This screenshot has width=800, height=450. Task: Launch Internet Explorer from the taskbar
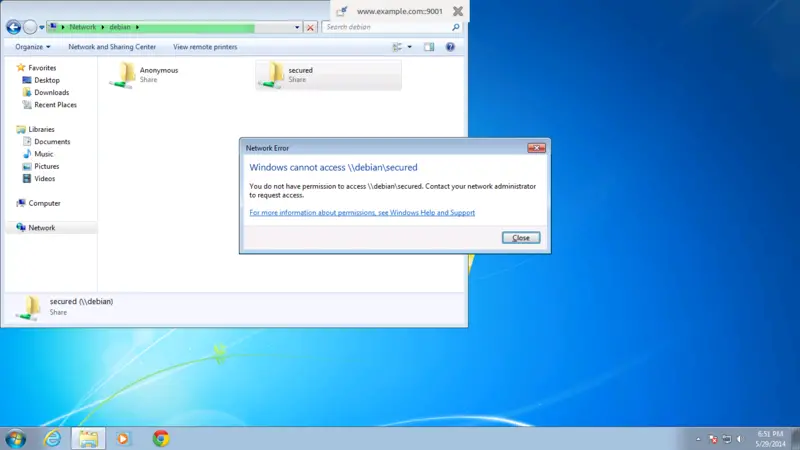52,438
